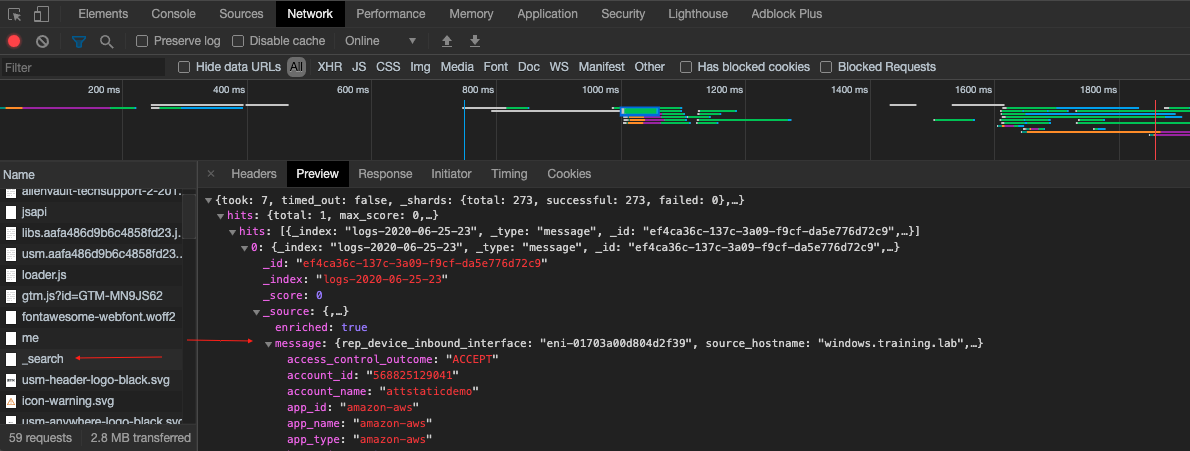Image resolution: width=1190 pixels, height=451 pixels.
Task: Show the Timing tab of request
Action: (x=508, y=174)
